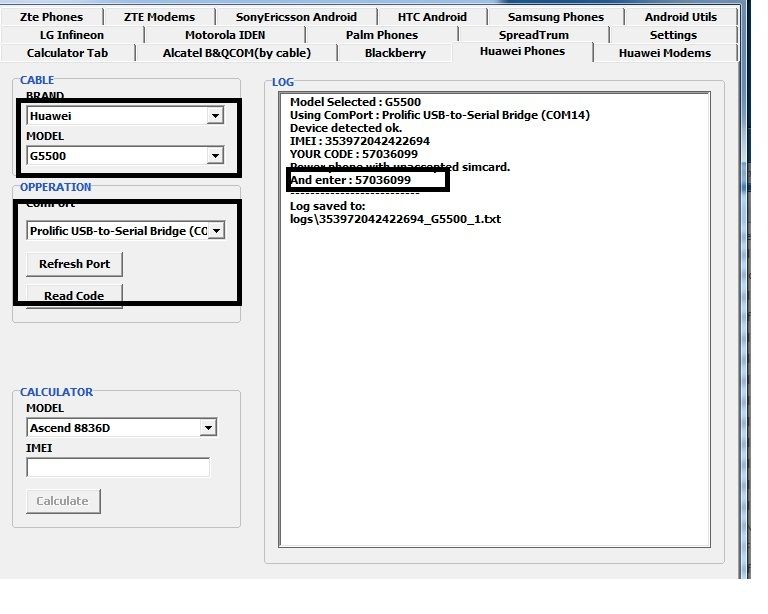This screenshot has width=768, height=614.
Task: Click inside the log output text area
Action: tap(494, 380)
